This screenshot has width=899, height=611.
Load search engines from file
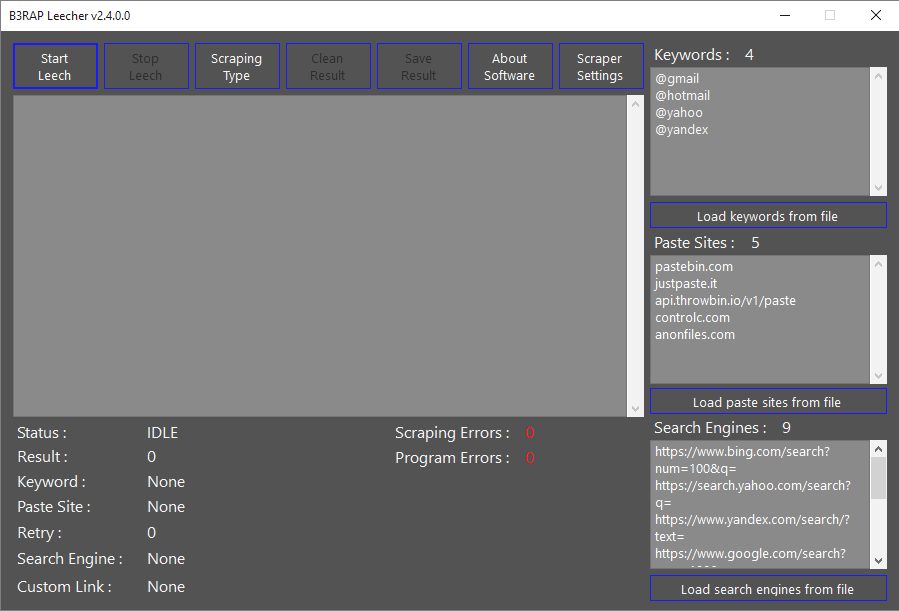click(x=767, y=588)
